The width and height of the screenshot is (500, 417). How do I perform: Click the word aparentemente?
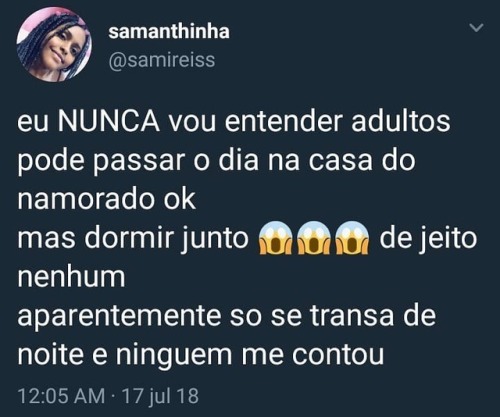pyautogui.click(x=119, y=317)
